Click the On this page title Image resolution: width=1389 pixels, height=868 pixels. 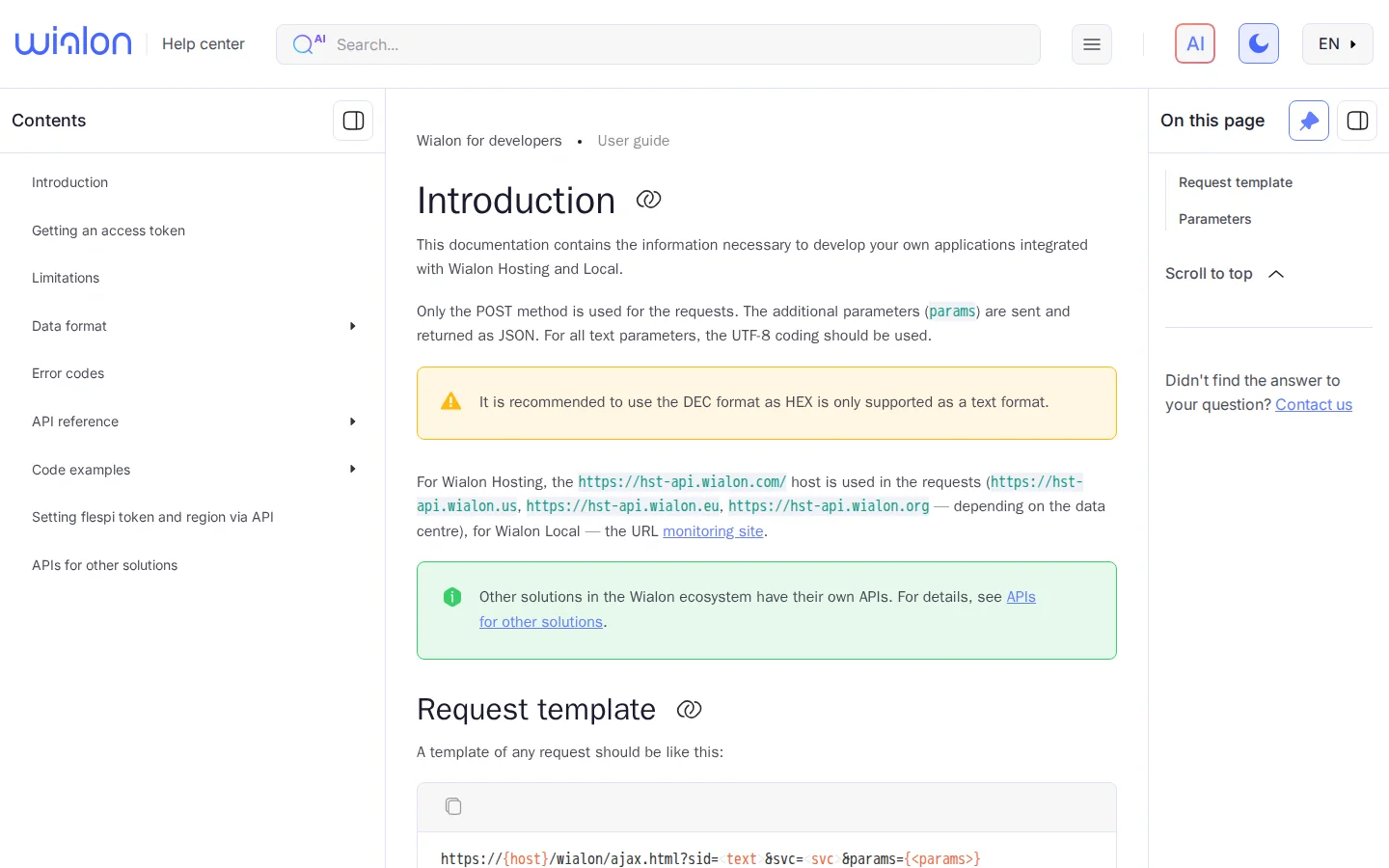pyautogui.click(x=1212, y=121)
